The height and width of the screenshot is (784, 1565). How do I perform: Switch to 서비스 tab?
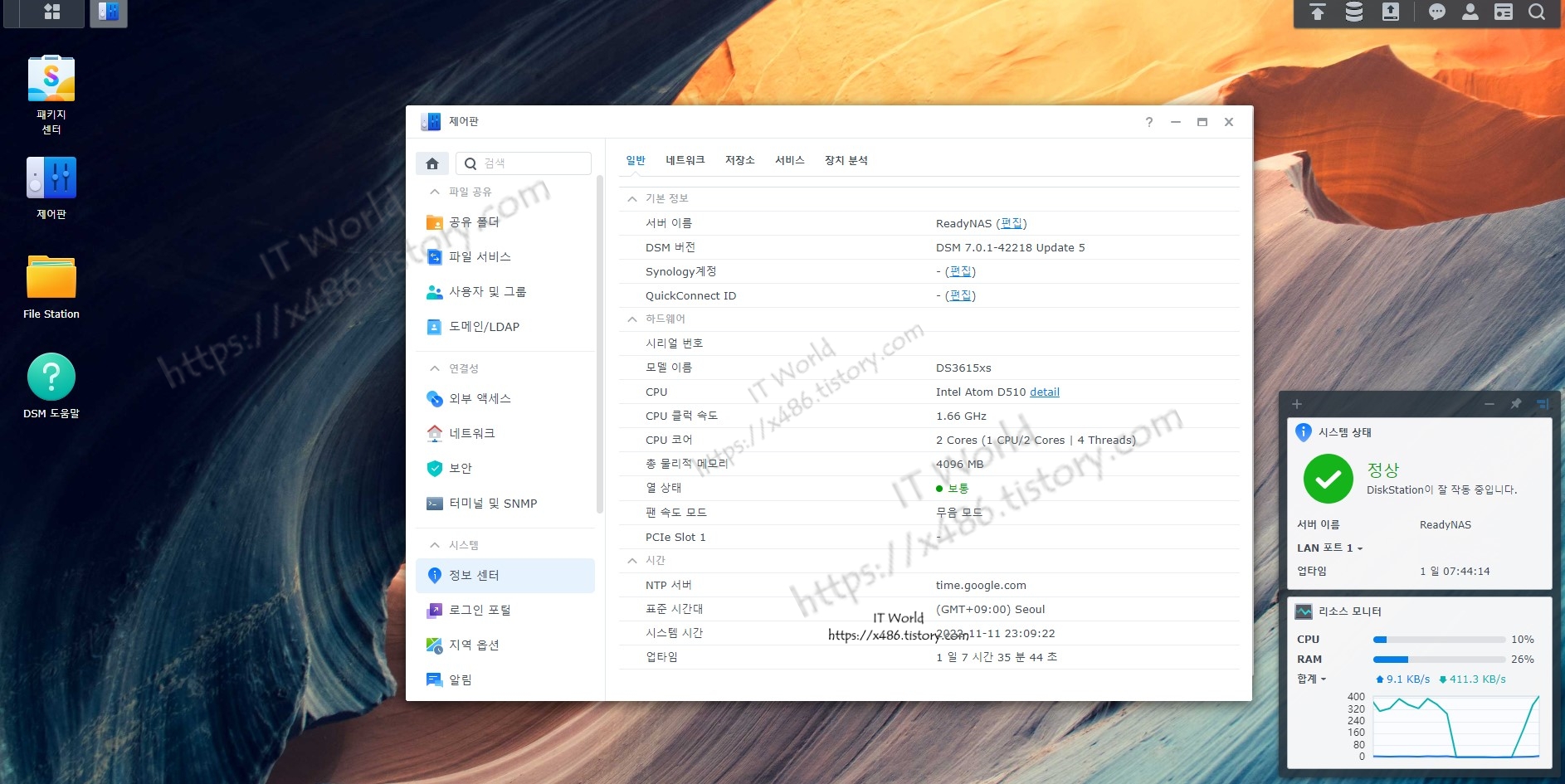click(x=790, y=161)
